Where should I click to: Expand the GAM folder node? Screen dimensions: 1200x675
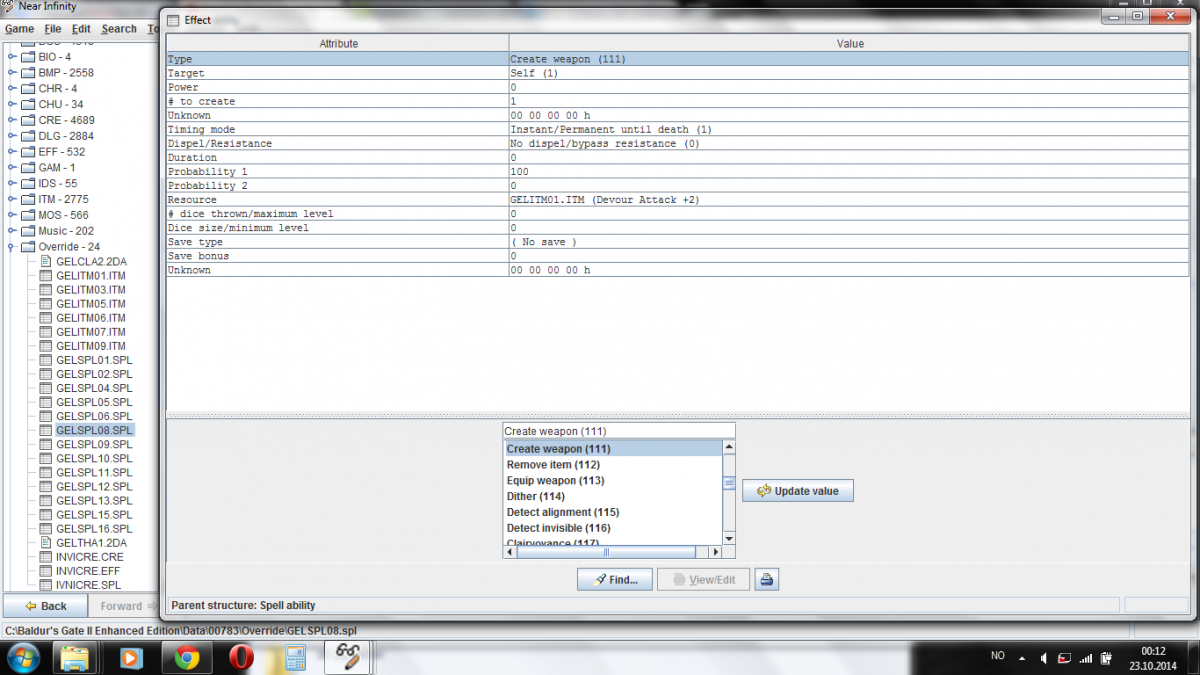pos(11,168)
